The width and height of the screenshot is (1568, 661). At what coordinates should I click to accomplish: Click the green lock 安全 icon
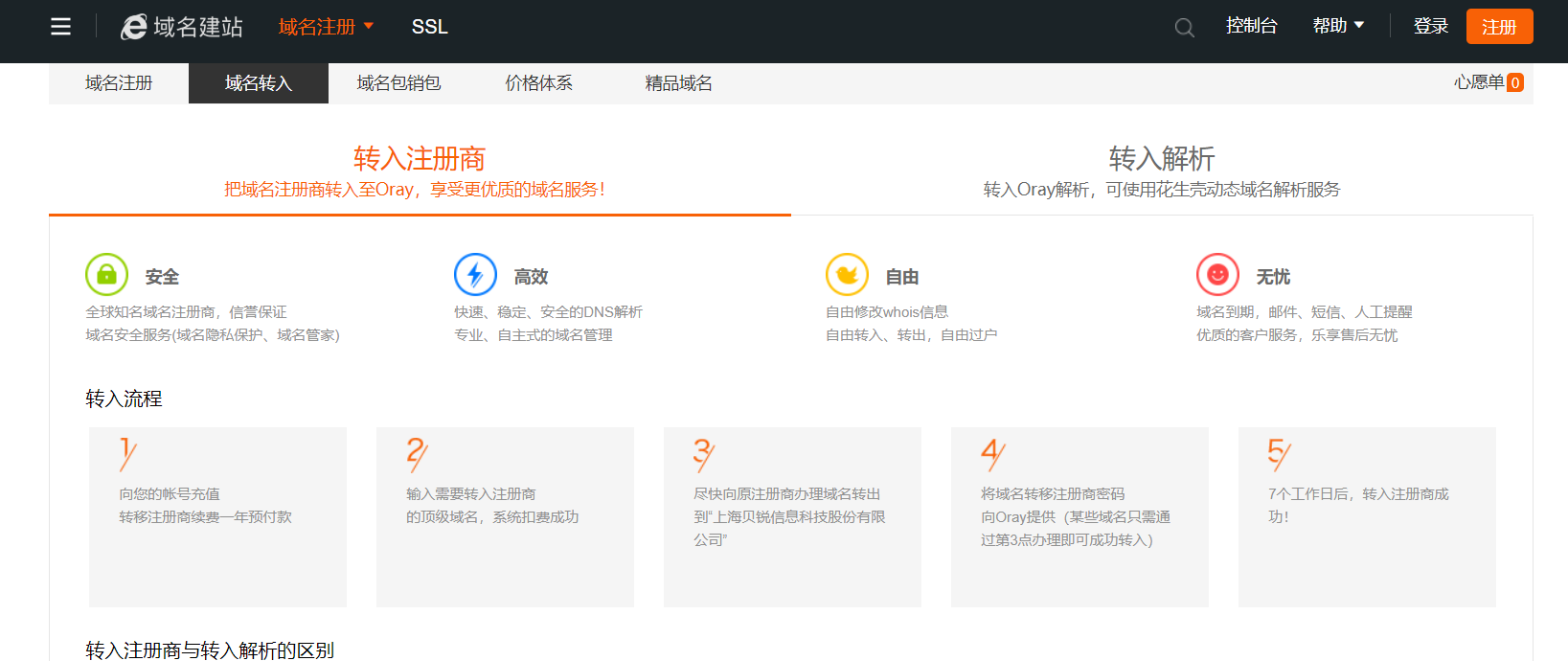[x=106, y=275]
